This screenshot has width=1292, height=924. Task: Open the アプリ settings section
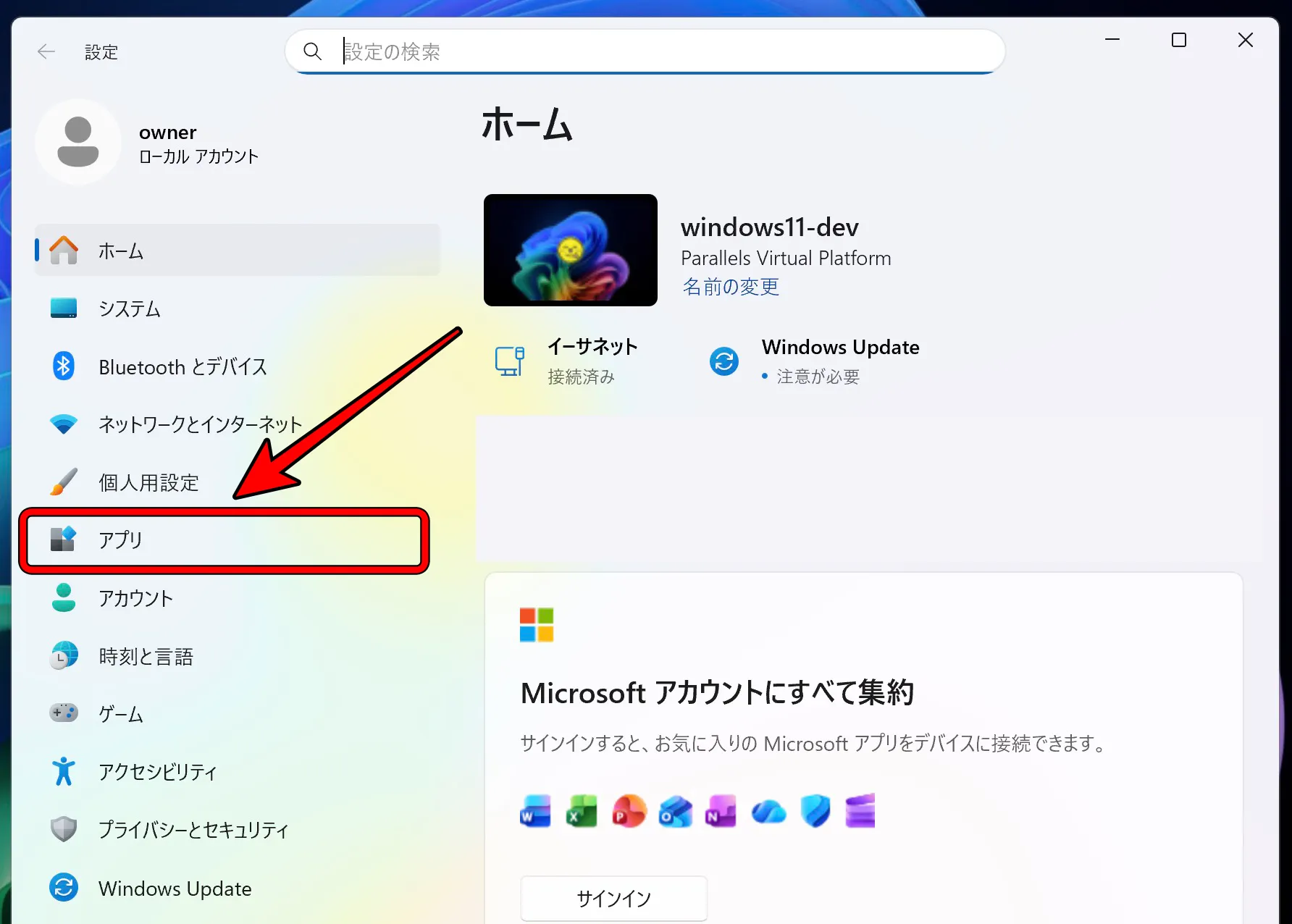pos(119,540)
